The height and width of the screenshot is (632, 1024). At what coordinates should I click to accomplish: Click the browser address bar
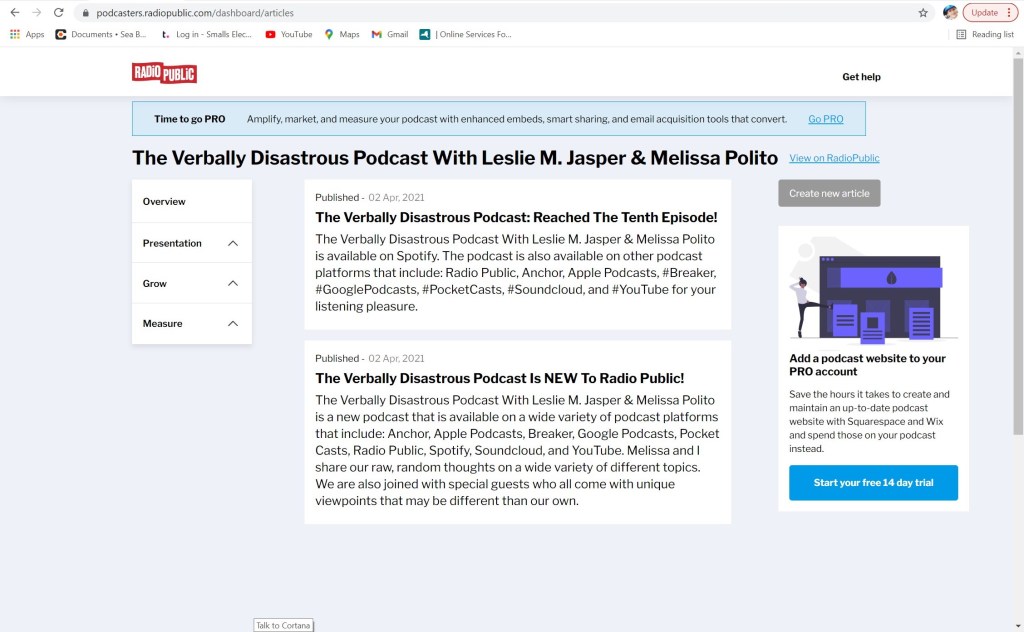(x=500, y=13)
